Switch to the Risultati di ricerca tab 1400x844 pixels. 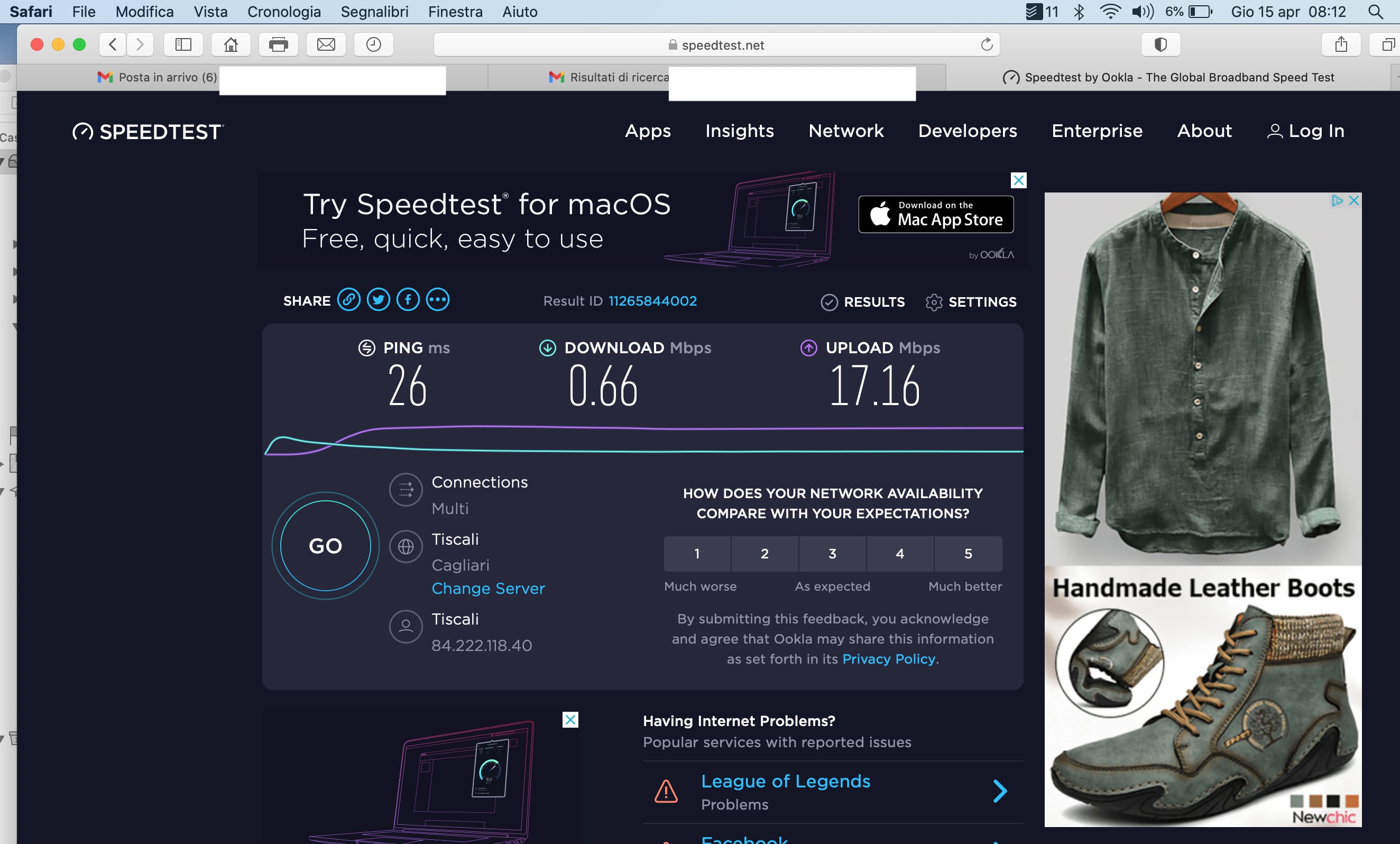(x=717, y=77)
